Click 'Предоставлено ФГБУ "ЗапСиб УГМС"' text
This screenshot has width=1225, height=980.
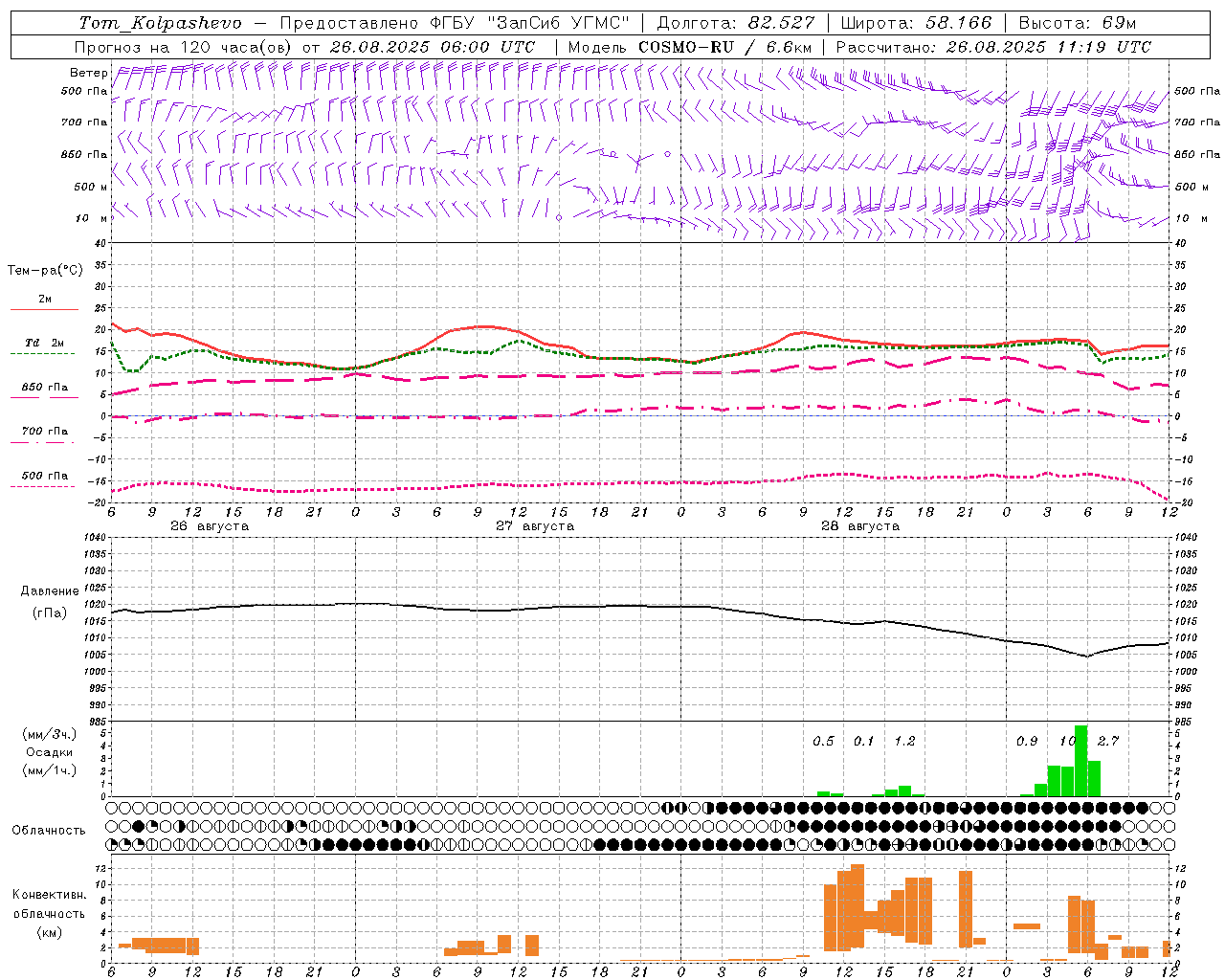coord(456,23)
